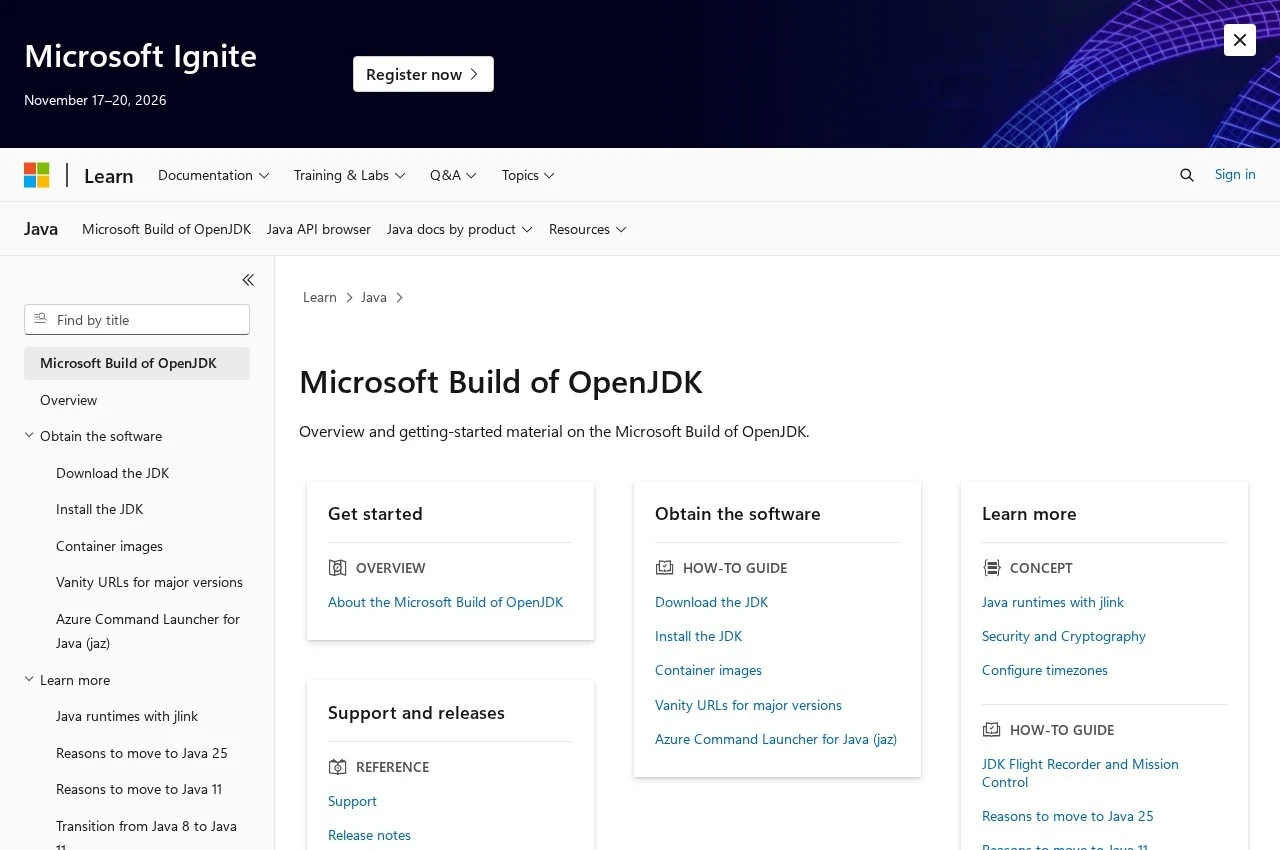The image size is (1280, 850).
Task: Open the search magnifier icon
Action: tap(1187, 175)
